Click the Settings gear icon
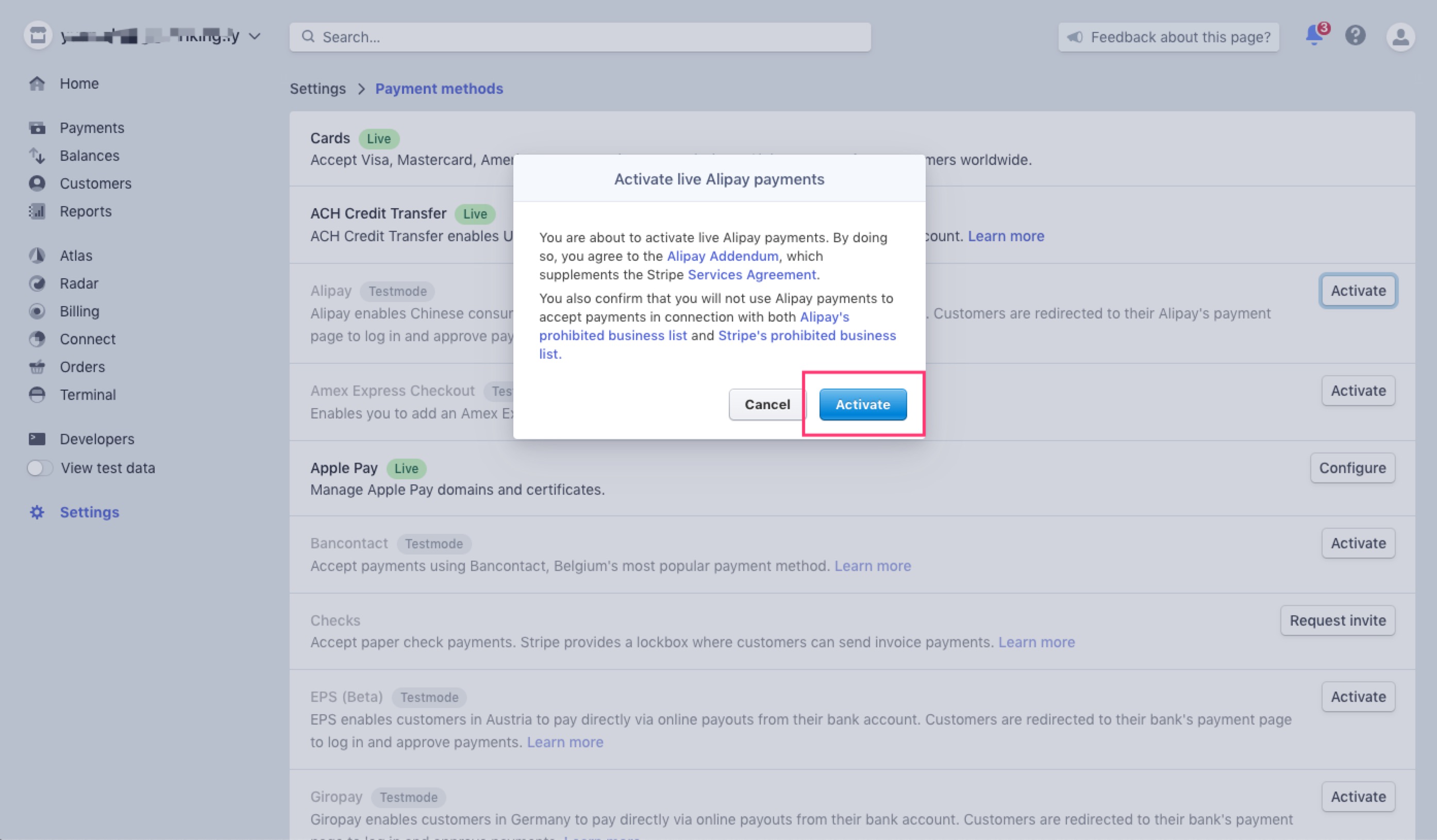 37,512
